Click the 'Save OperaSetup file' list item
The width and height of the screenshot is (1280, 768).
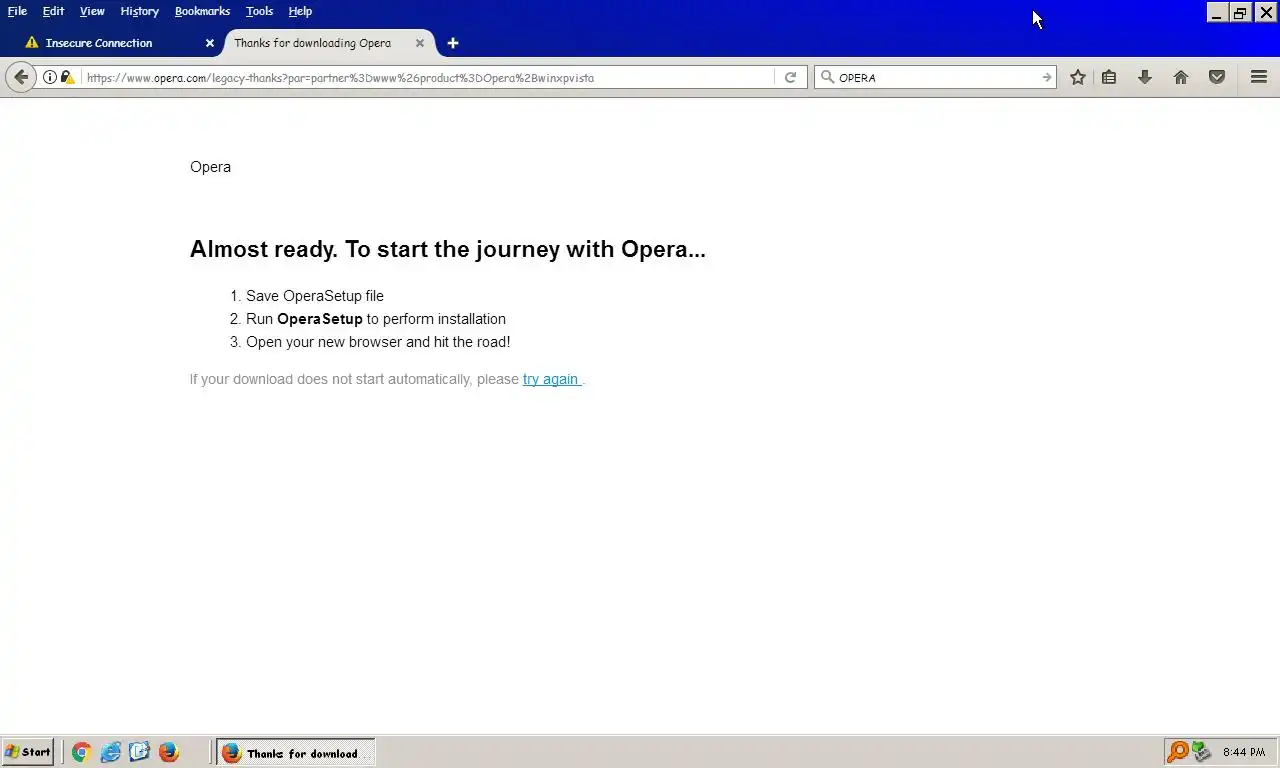coord(315,296)
